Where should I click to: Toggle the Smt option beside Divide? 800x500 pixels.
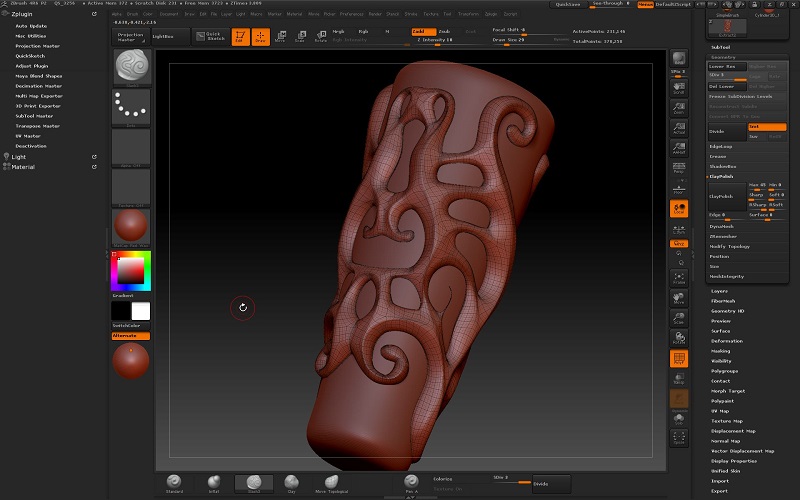click(x=767, y=127)
